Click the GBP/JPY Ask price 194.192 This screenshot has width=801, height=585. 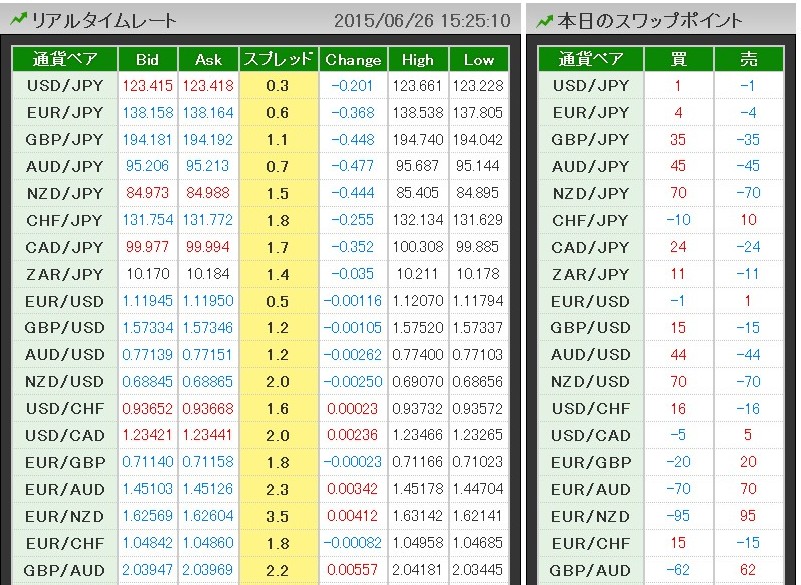[x=208, y=140]
